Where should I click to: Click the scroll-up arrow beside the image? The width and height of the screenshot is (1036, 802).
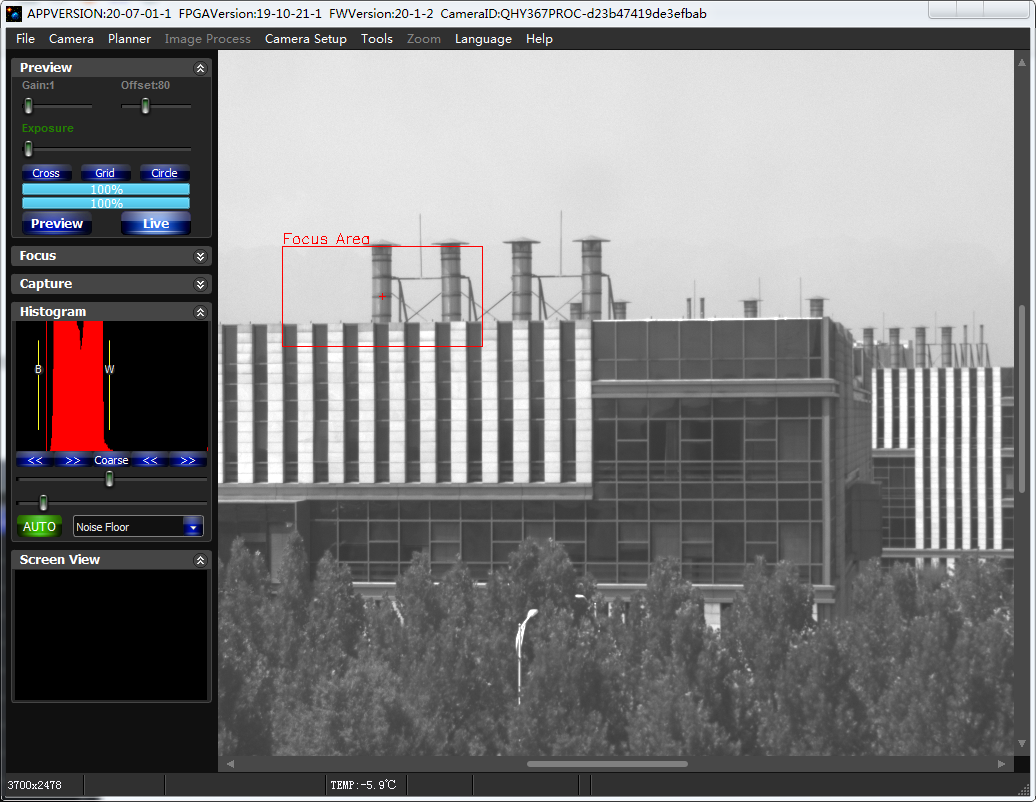point(1021,63)
